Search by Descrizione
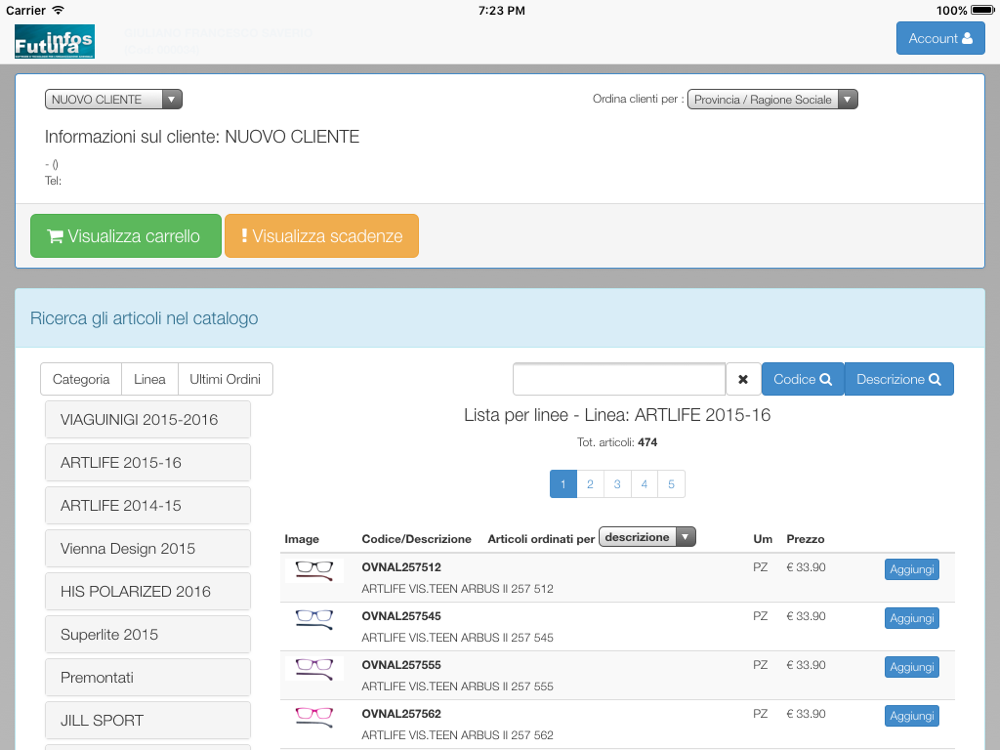 (x=899, y=379)
